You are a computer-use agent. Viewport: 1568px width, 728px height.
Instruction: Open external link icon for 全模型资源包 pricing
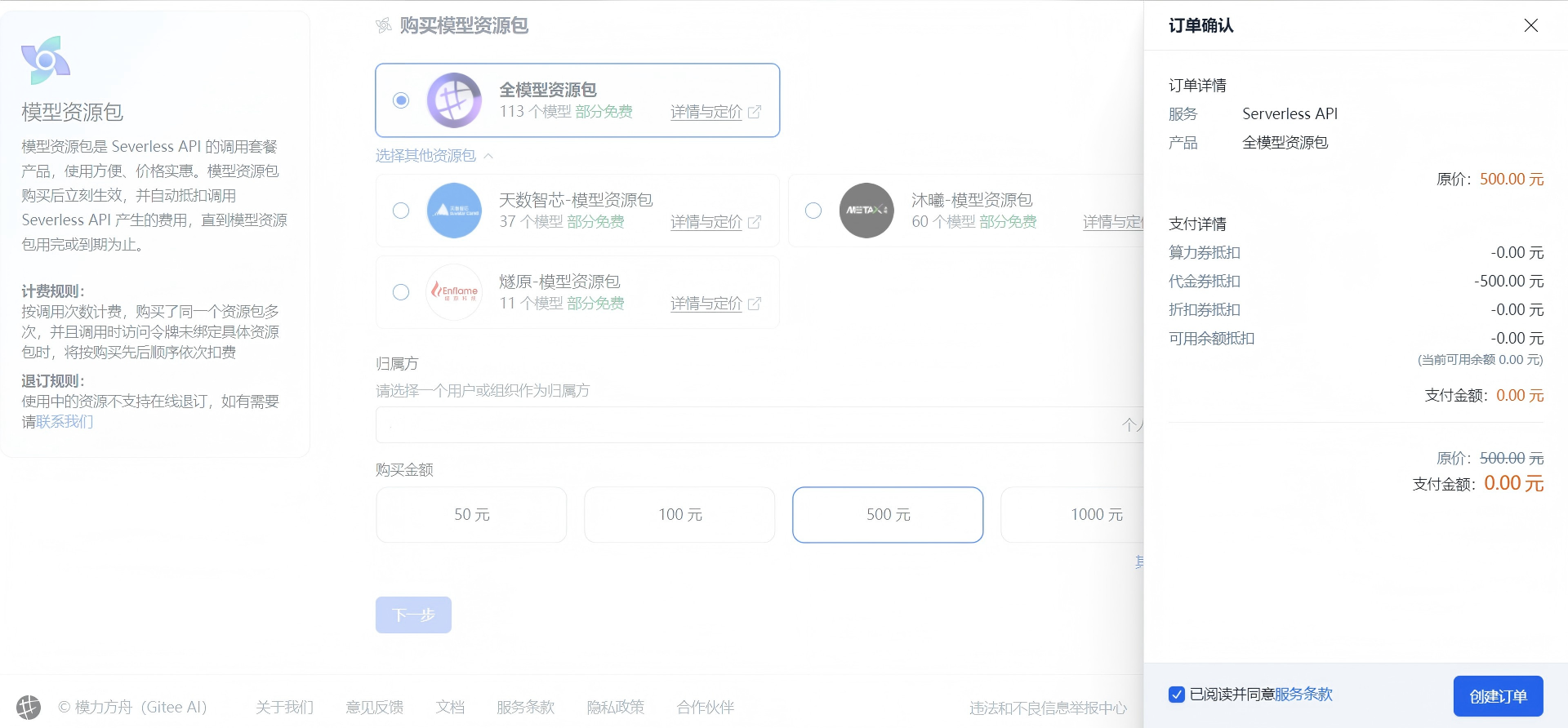pos(755,112)
